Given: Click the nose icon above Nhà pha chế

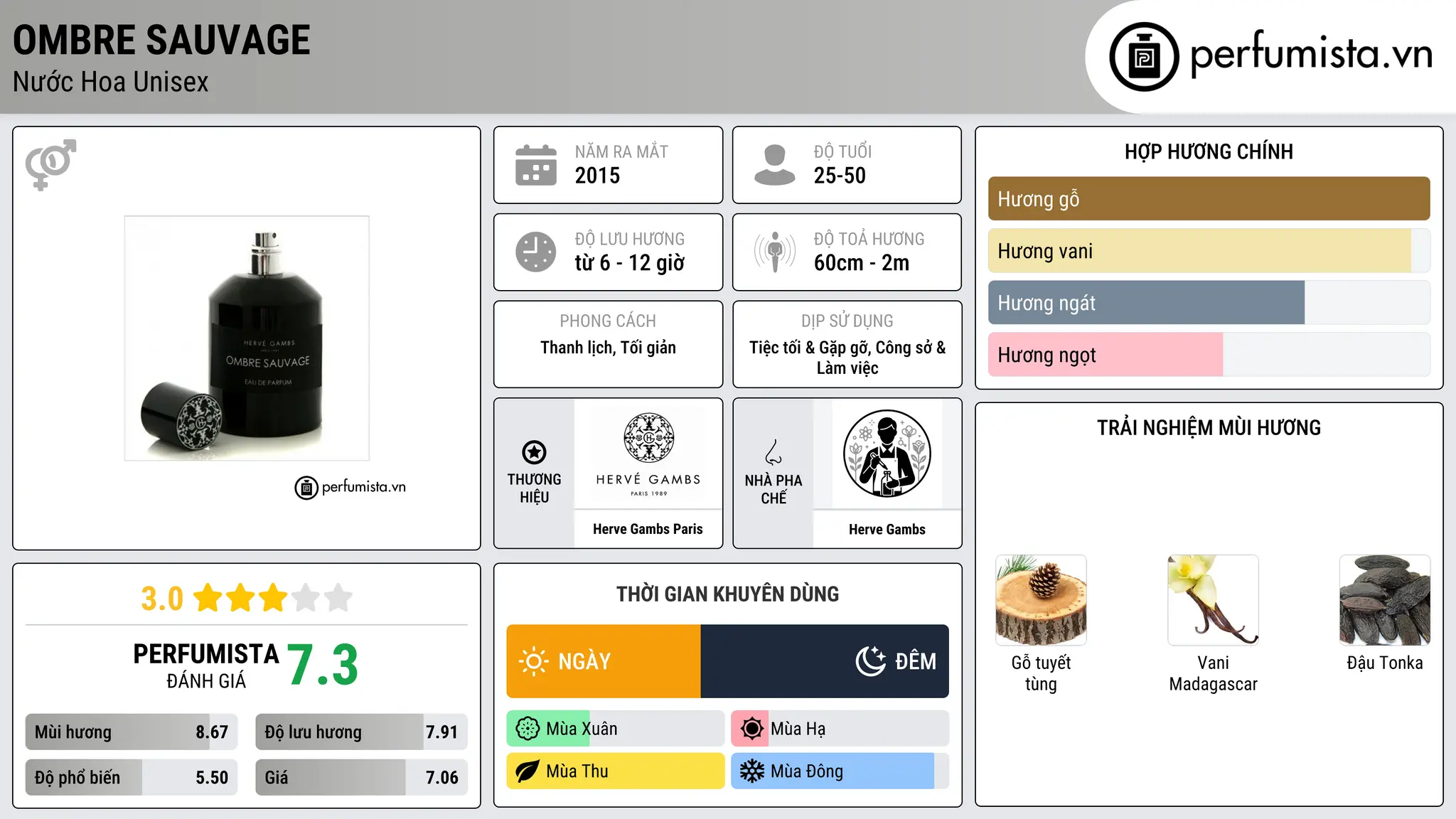Looking at the screenshot, I should [773, 452].
